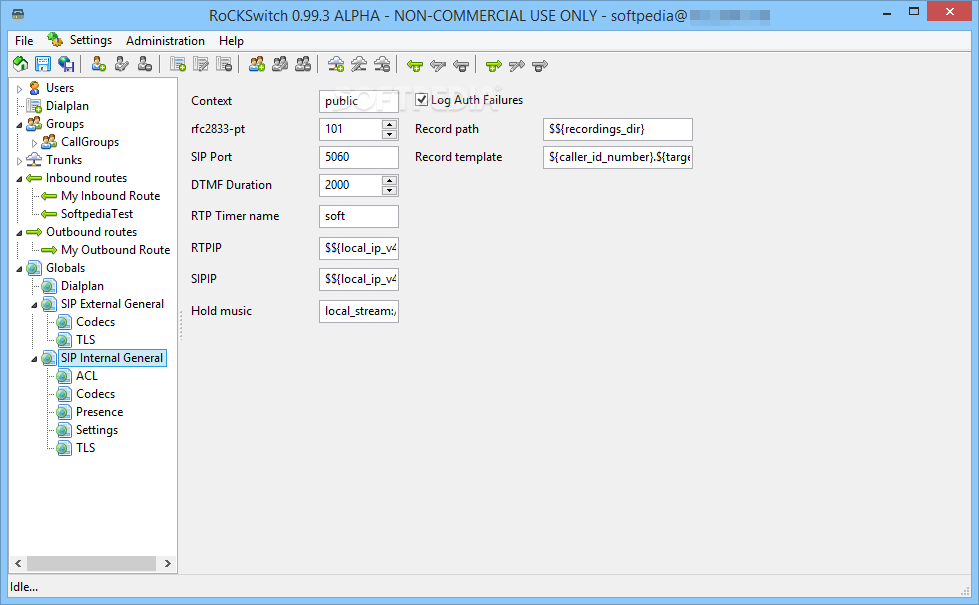Click the edit user toolbar icon
The image size is (979, 605).
(x=122, y=64)
